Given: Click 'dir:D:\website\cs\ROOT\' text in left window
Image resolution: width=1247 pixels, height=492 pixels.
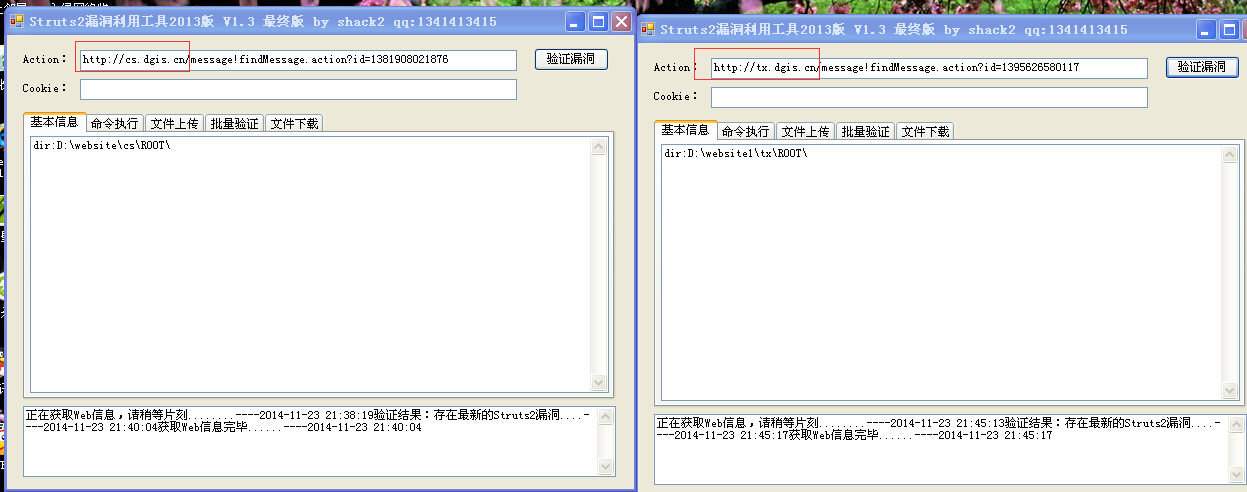Looking at the screenshot, I should (x=102, y=146).
